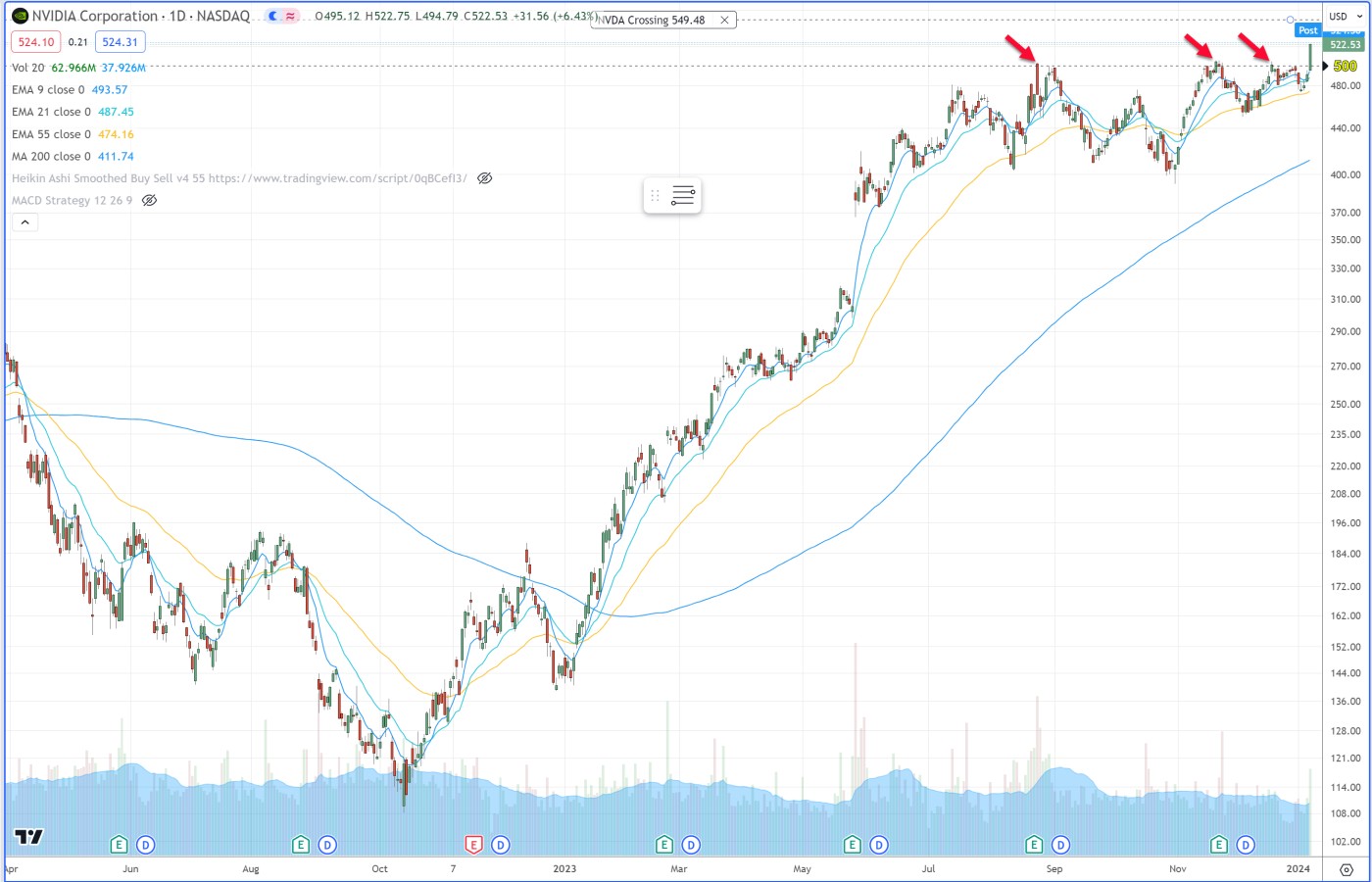Click the pink approximate-data status icon
This screenshot has width=1372, height=882.
291,17
